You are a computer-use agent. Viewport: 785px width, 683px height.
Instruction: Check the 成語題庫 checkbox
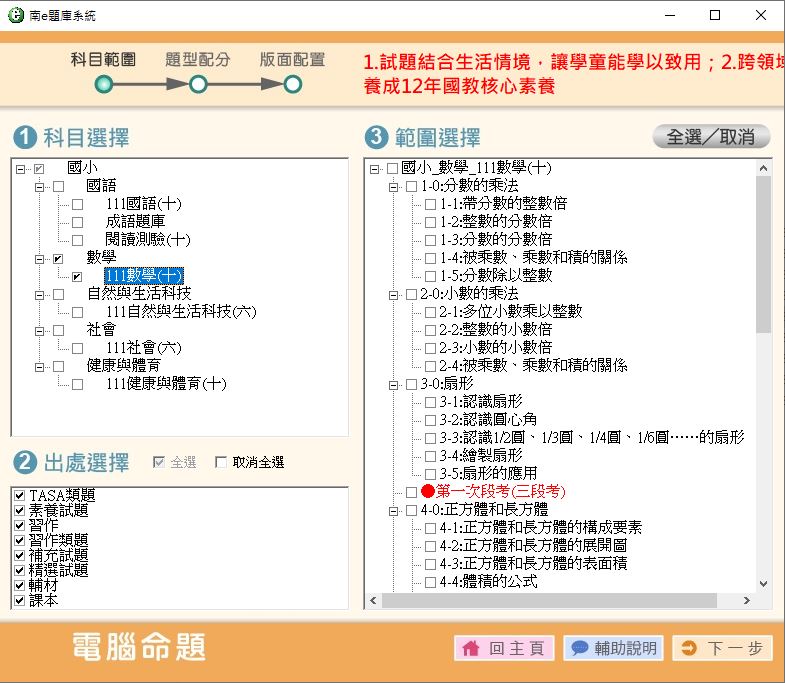click(x=77, y=222)
